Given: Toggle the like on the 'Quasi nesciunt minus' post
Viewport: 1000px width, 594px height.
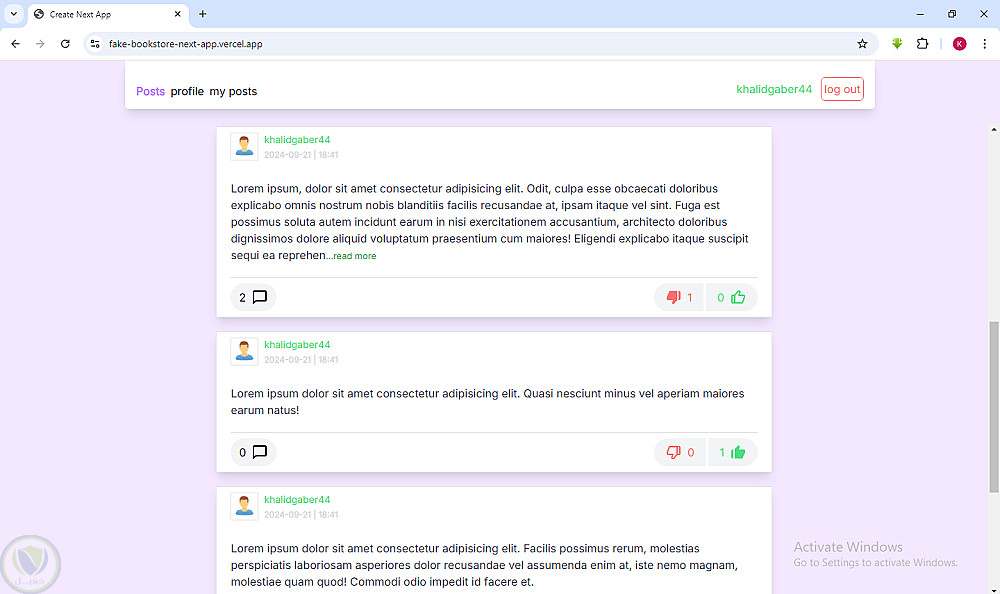Looking at the screenshot, I should pos(732,452).
